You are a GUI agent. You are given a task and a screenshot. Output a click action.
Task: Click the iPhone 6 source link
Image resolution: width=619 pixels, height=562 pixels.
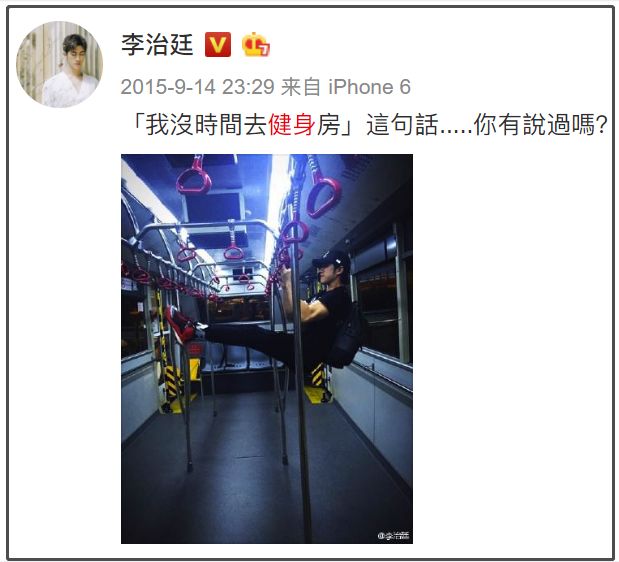coord(370,87)
